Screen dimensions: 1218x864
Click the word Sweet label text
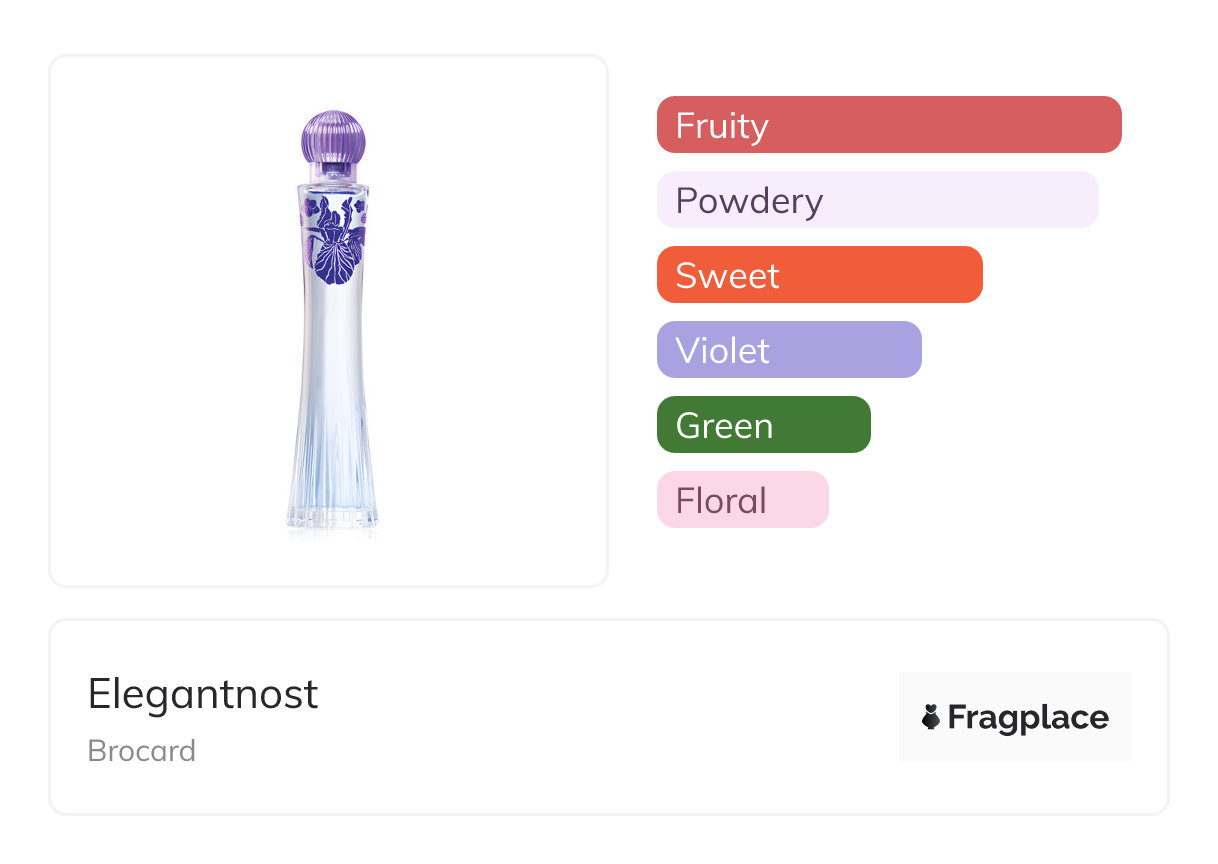pos(727,276)
